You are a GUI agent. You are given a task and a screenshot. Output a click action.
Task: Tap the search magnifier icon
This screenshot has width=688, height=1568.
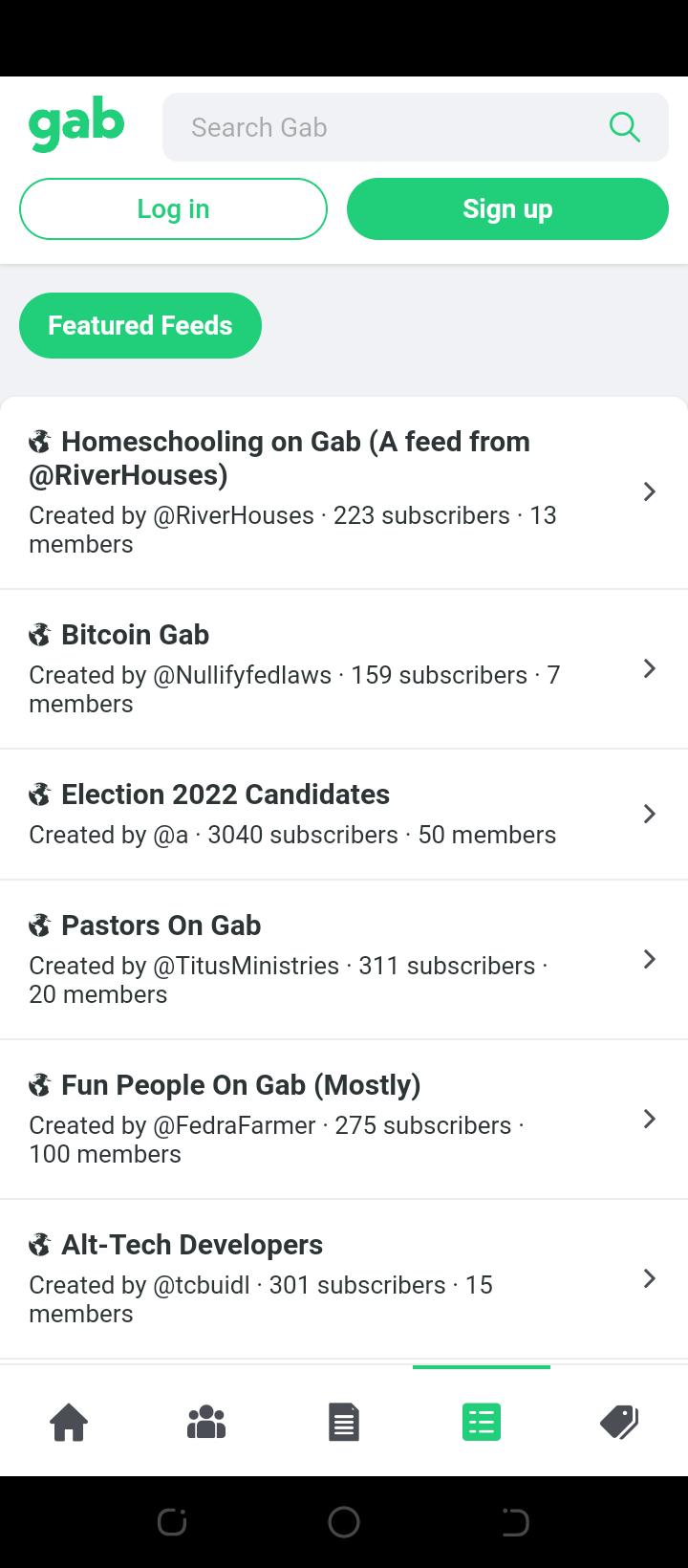pos(624,127)
